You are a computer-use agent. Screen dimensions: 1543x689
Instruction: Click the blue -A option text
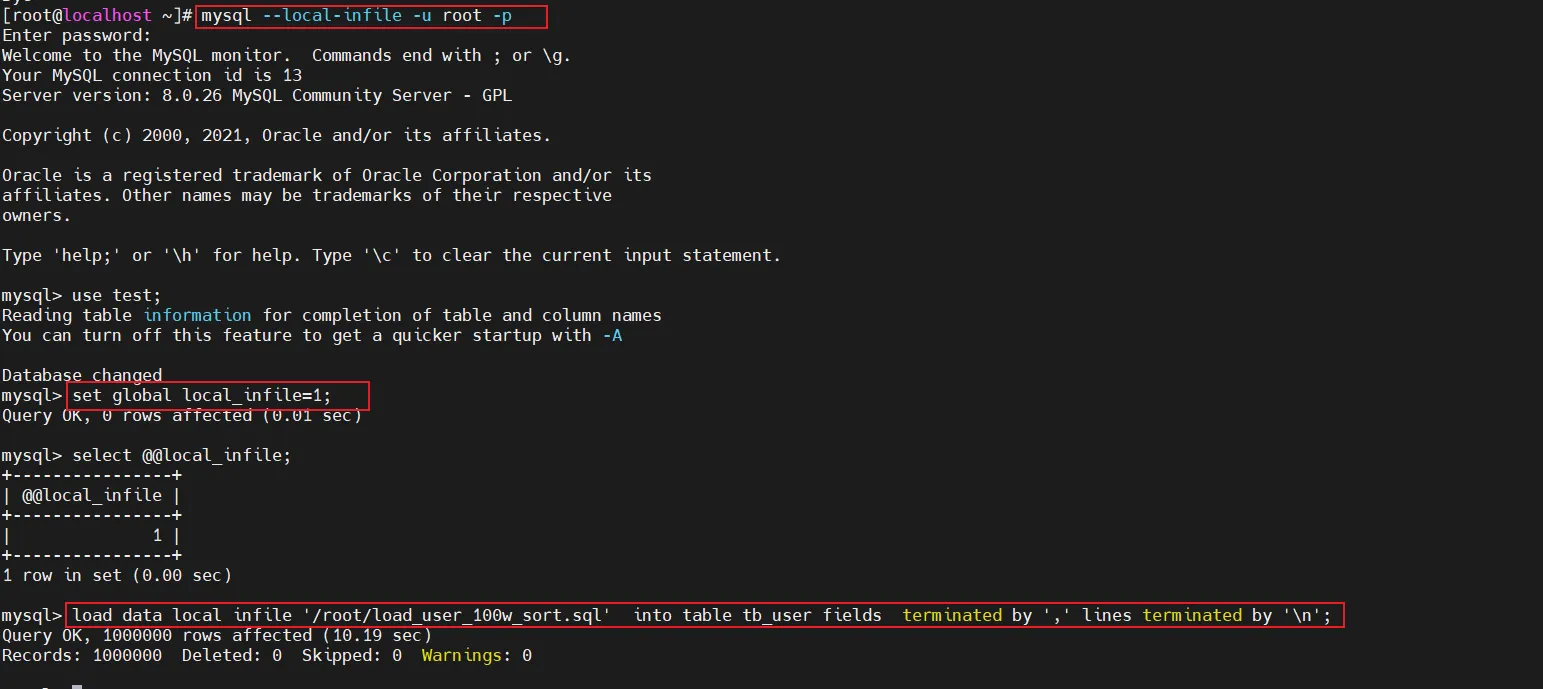pyautogui.click(x=612, y=336)
